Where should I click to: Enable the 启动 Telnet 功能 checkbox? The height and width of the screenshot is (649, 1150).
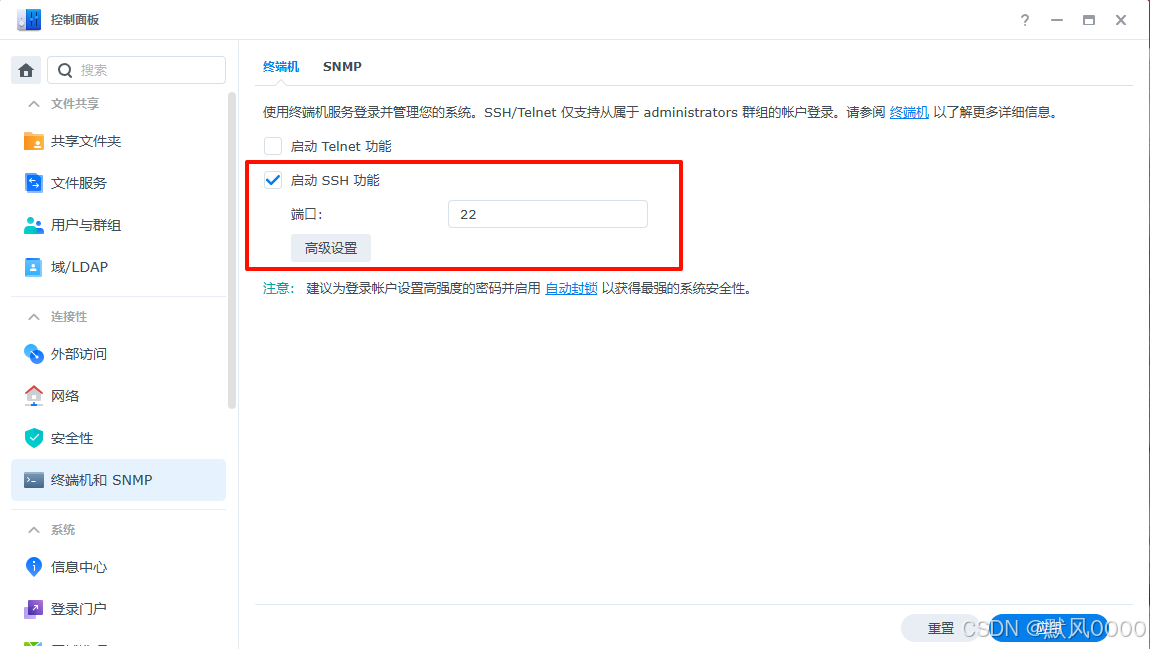click(x=272, y=146)
